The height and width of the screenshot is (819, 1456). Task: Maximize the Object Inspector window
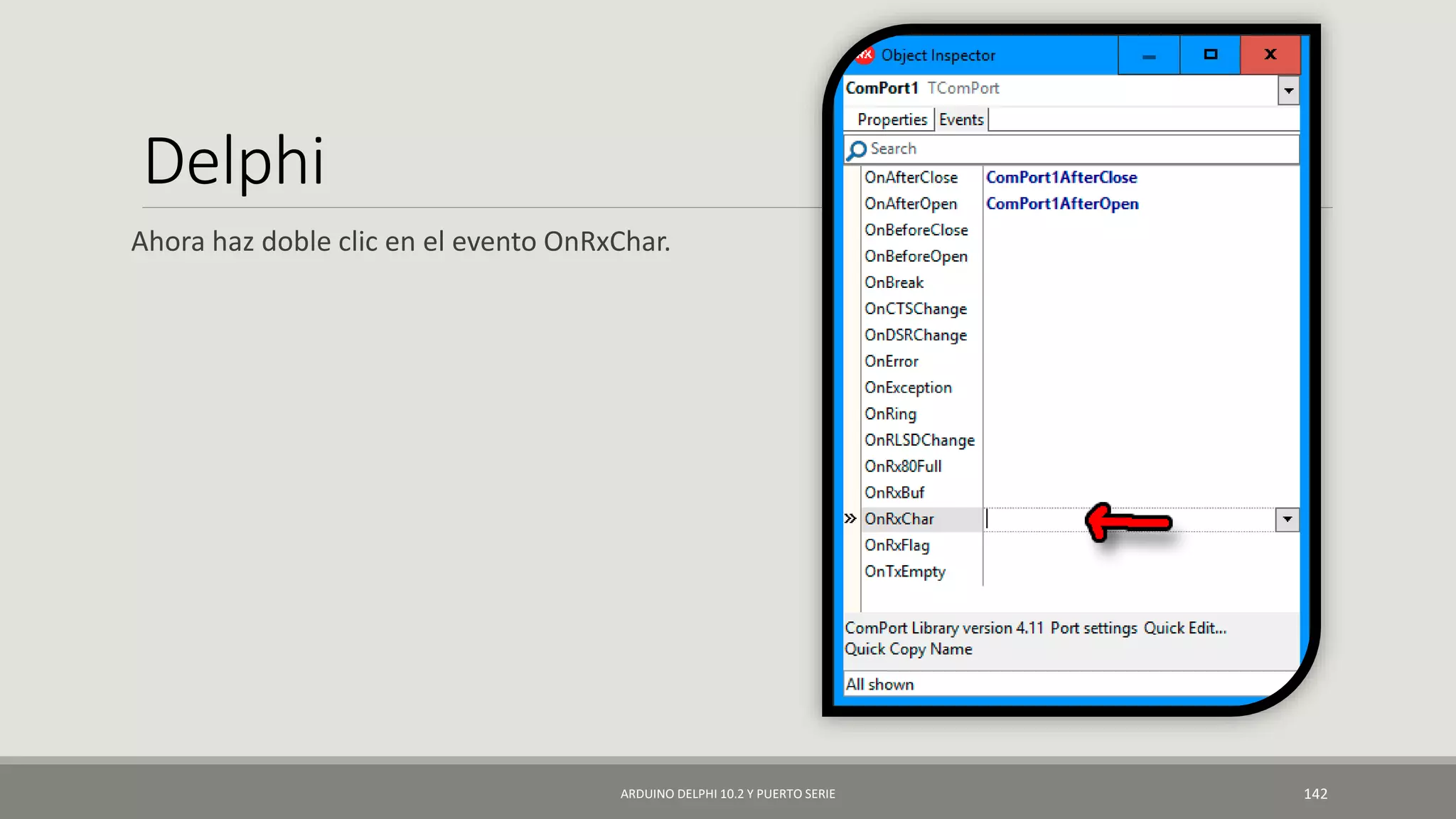tap(1210, 55)
